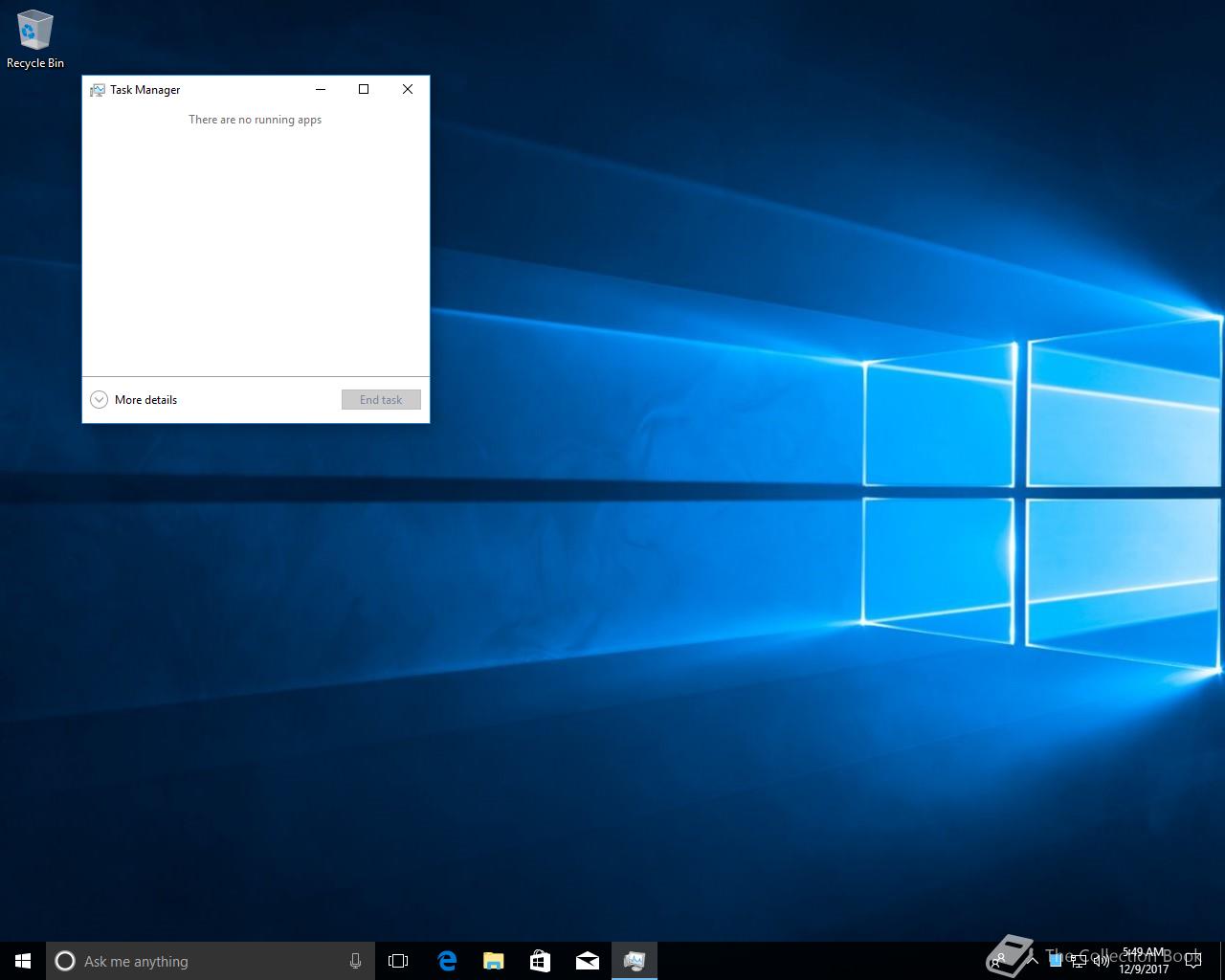The height and width of the screenshot is (980, 1225).
Task: Maximize the Task Manager window
Action: tap(364, 89)
